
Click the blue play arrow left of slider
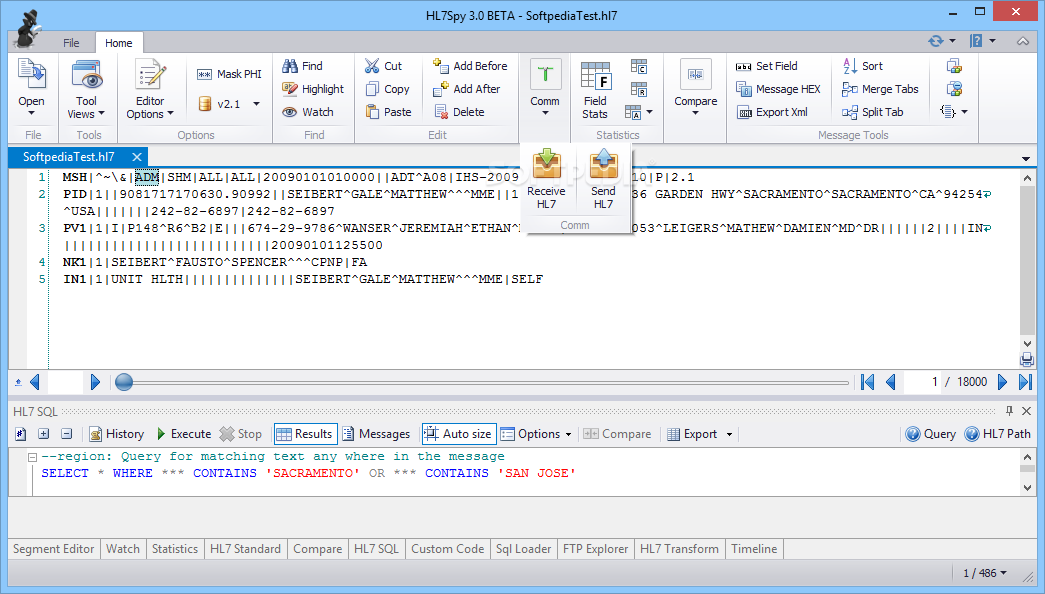[x=95, y=382]
